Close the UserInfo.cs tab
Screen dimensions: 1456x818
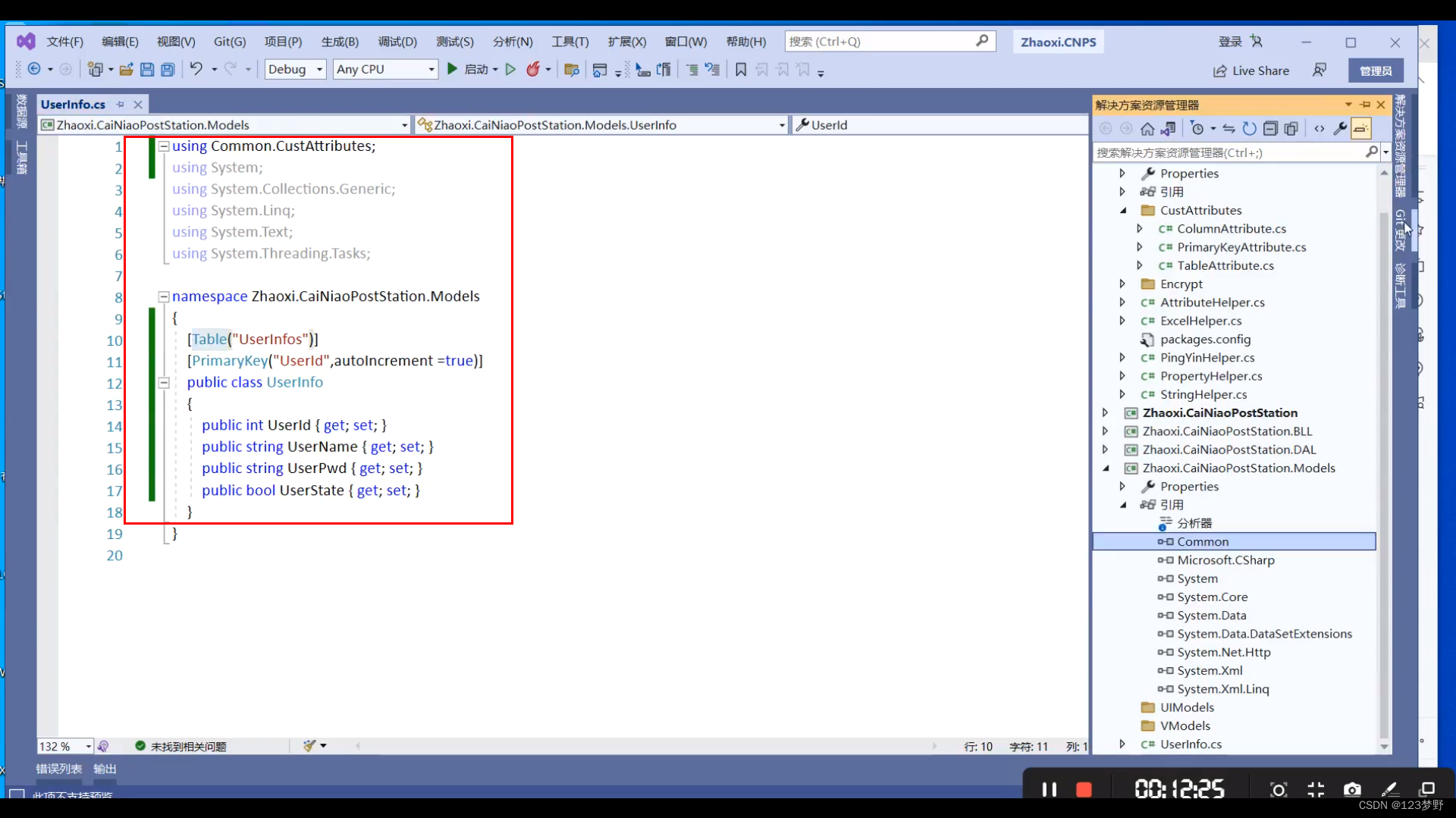pos(138,105)
